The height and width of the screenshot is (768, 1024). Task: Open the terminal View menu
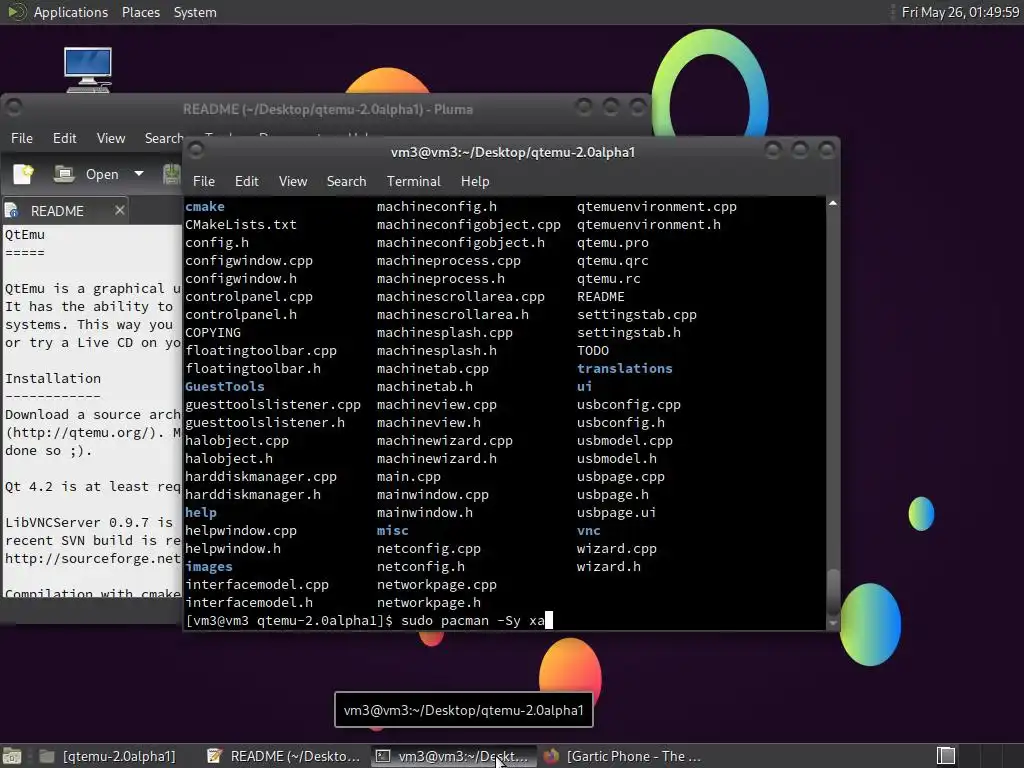[x=293, y=182]
